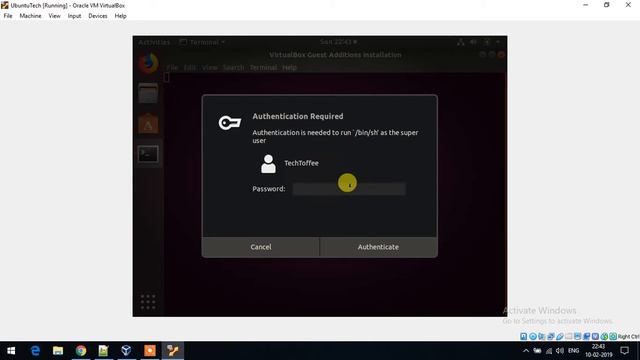Viewport: 640px width, 360px height.
Task: Launch Microsoft Edge from taskbar
Action: 36,351
